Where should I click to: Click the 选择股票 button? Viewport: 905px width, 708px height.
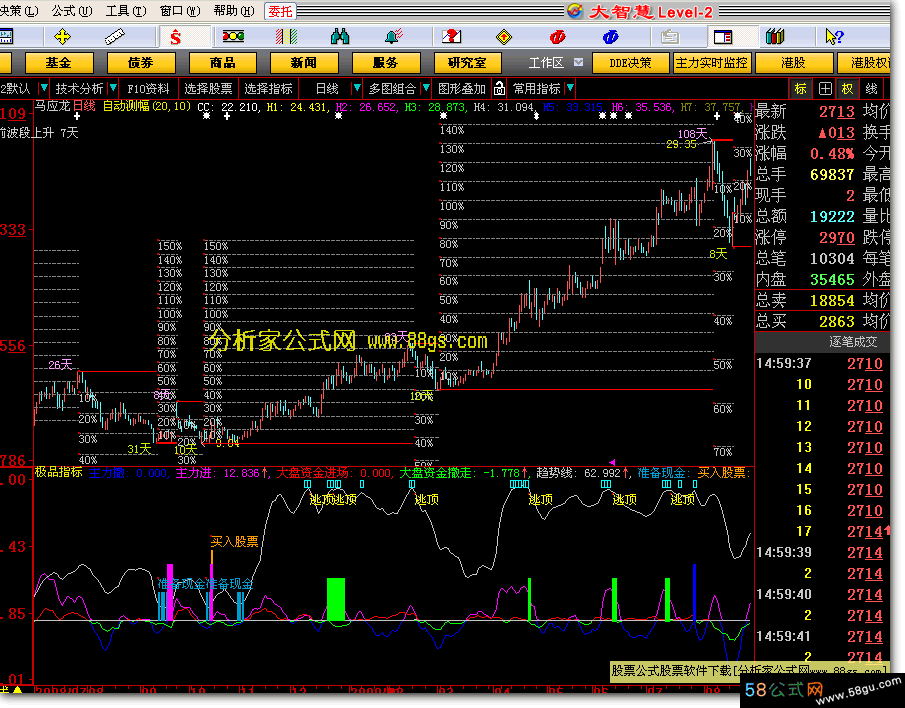(208, 88)
